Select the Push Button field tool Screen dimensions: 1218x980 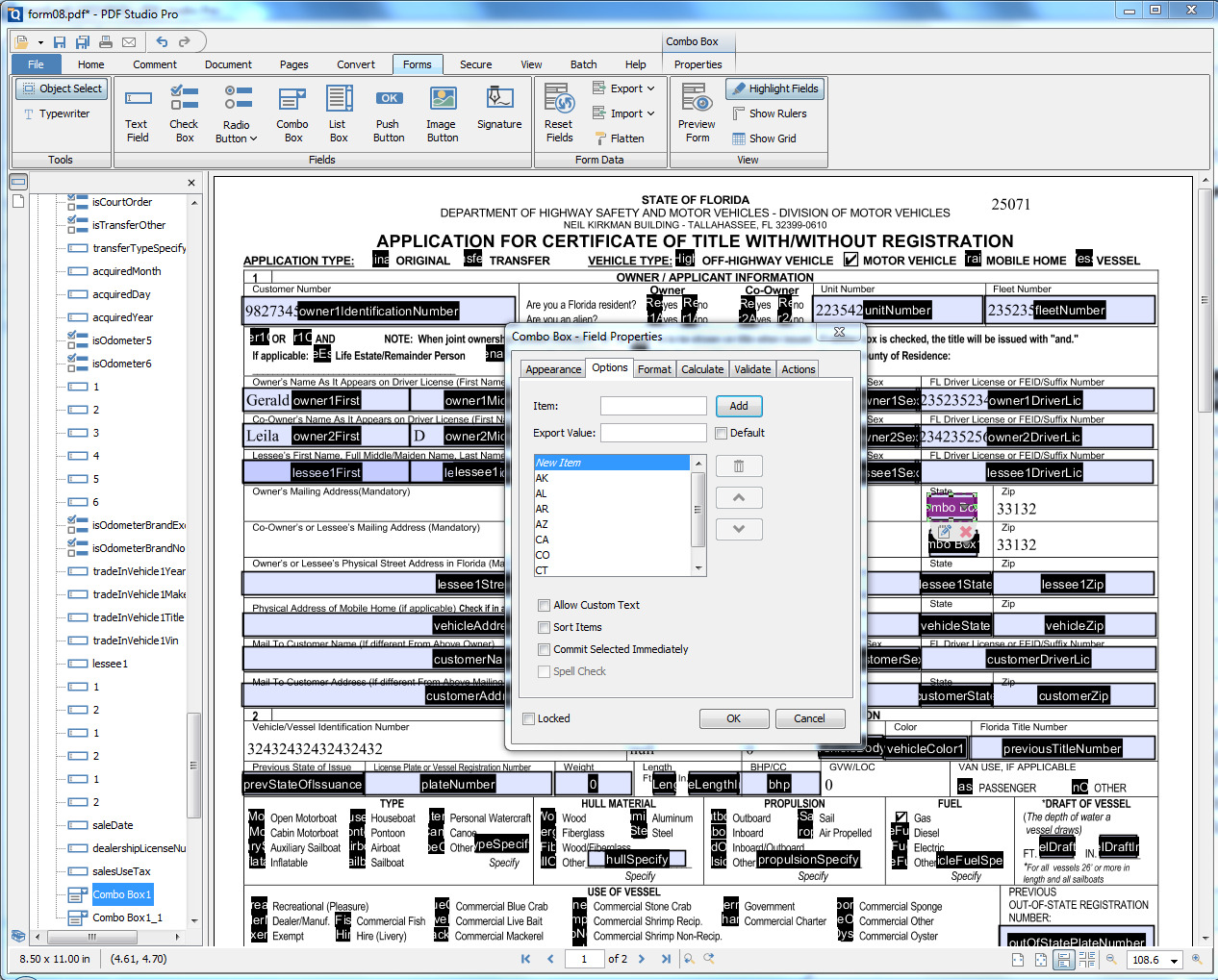coord(389,114)
